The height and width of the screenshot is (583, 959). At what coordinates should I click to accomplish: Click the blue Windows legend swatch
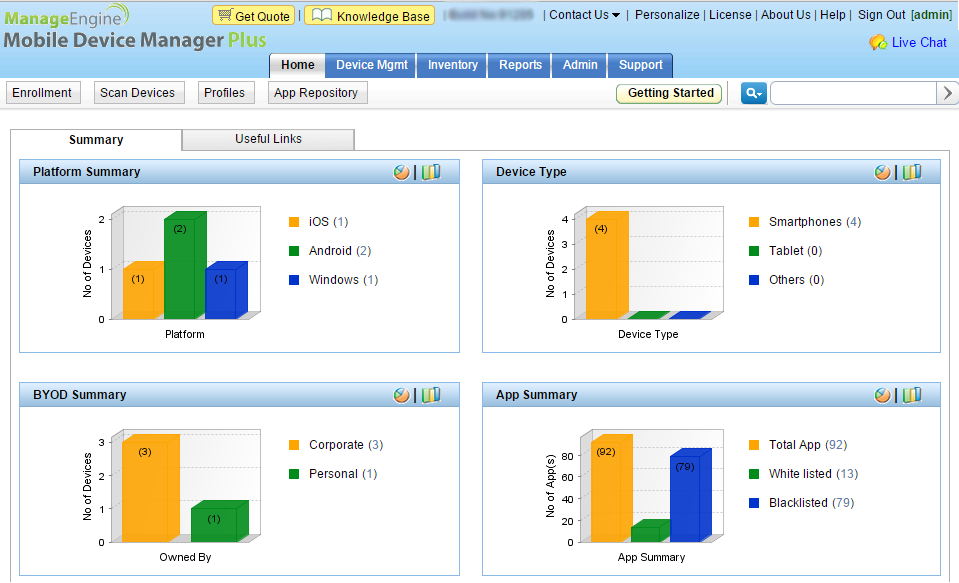[x=294, y=280]
